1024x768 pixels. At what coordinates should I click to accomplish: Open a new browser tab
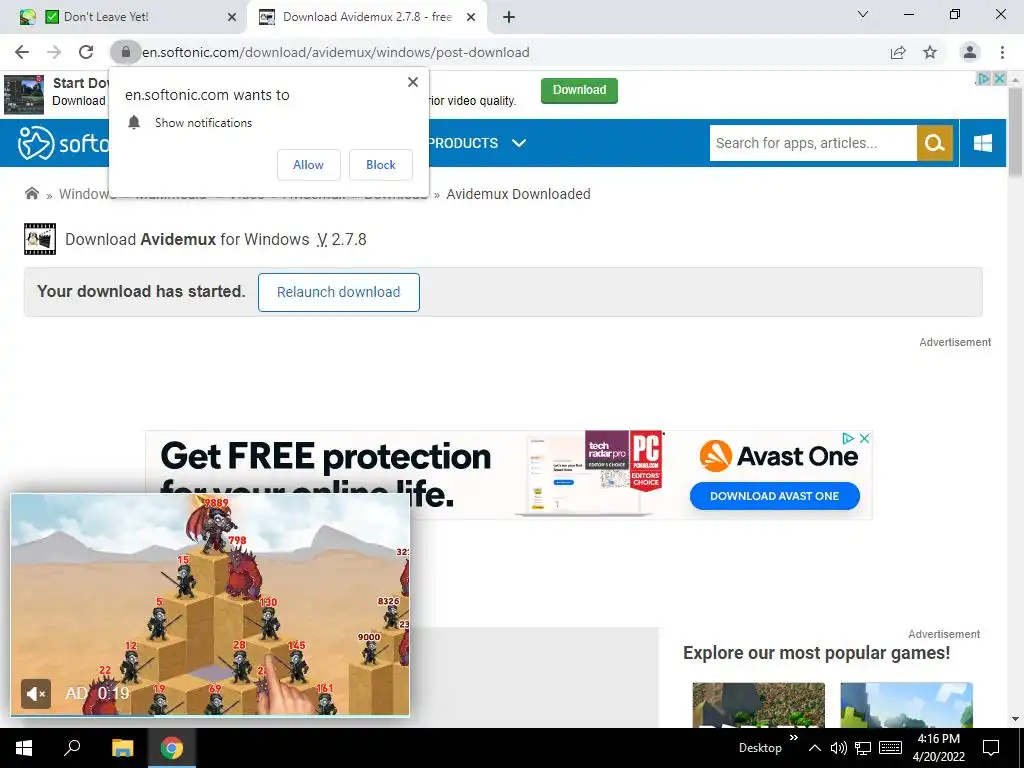(x=509, y=17)
